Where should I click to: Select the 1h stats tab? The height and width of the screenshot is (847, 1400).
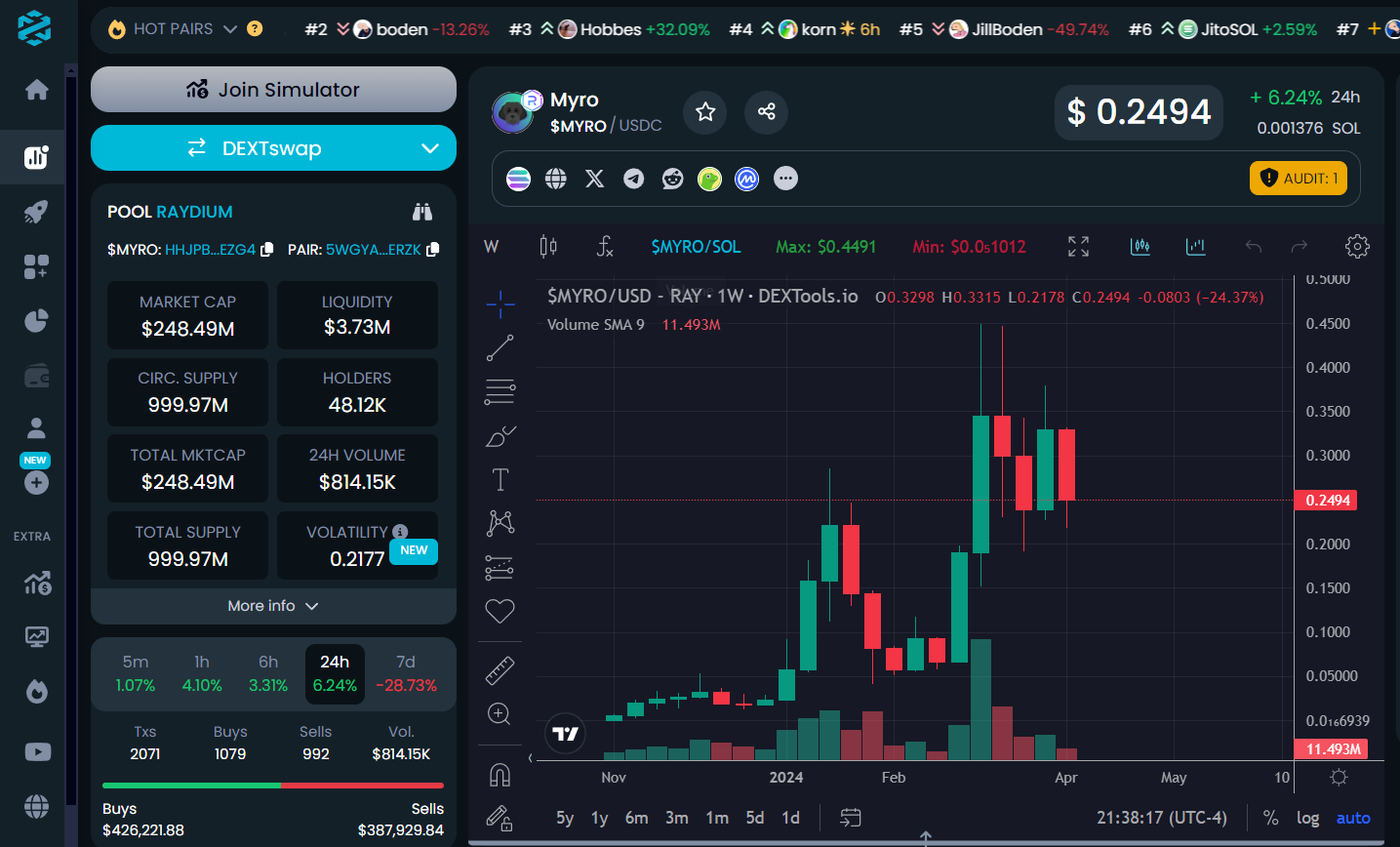202,673
